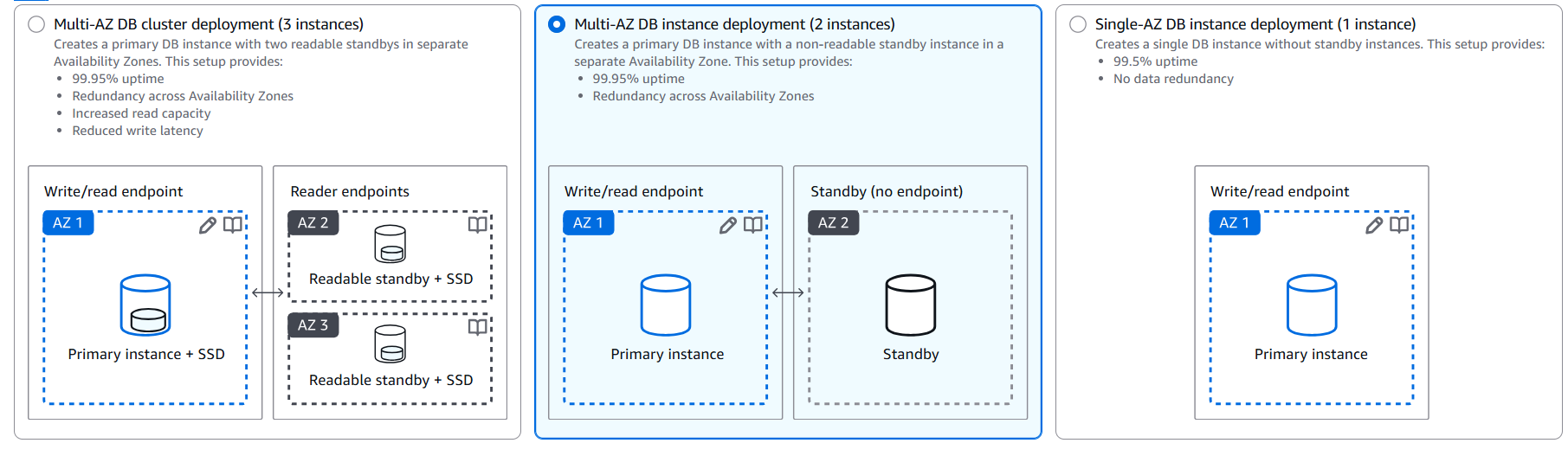Click AZ 1 badge in Single-AZ diagram
Image resolution: width=1568 pixels, height=456 pixels.
(x=1235, y=222)
